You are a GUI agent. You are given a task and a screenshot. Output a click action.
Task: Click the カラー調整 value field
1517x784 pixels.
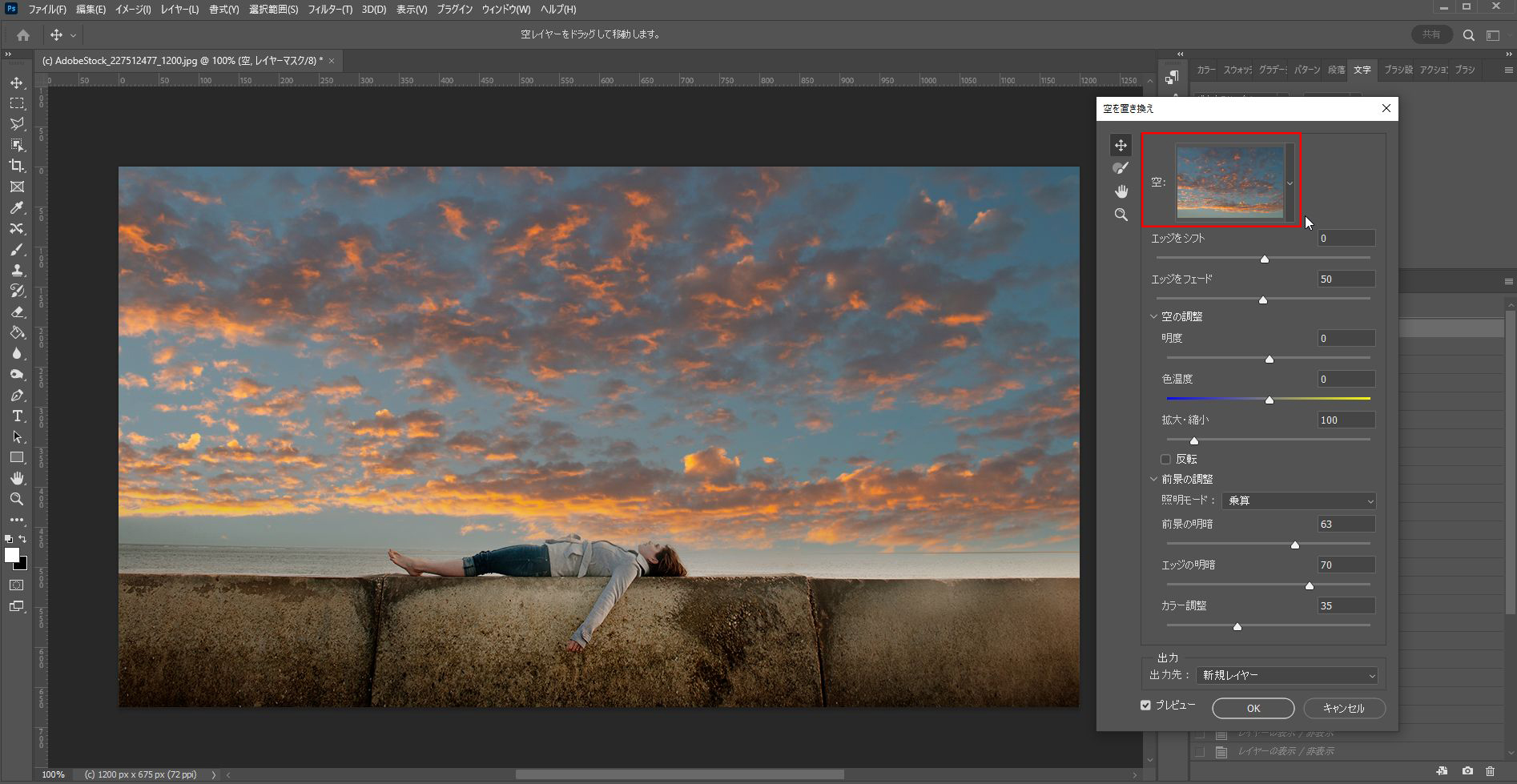(1346, 606)
